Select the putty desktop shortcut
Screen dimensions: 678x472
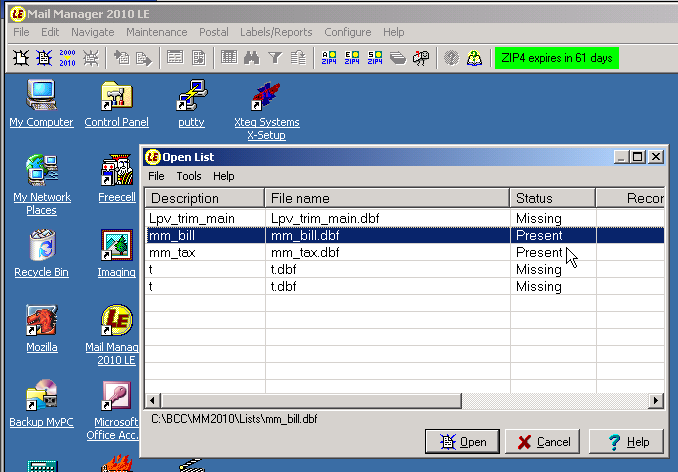pos(192,104)
